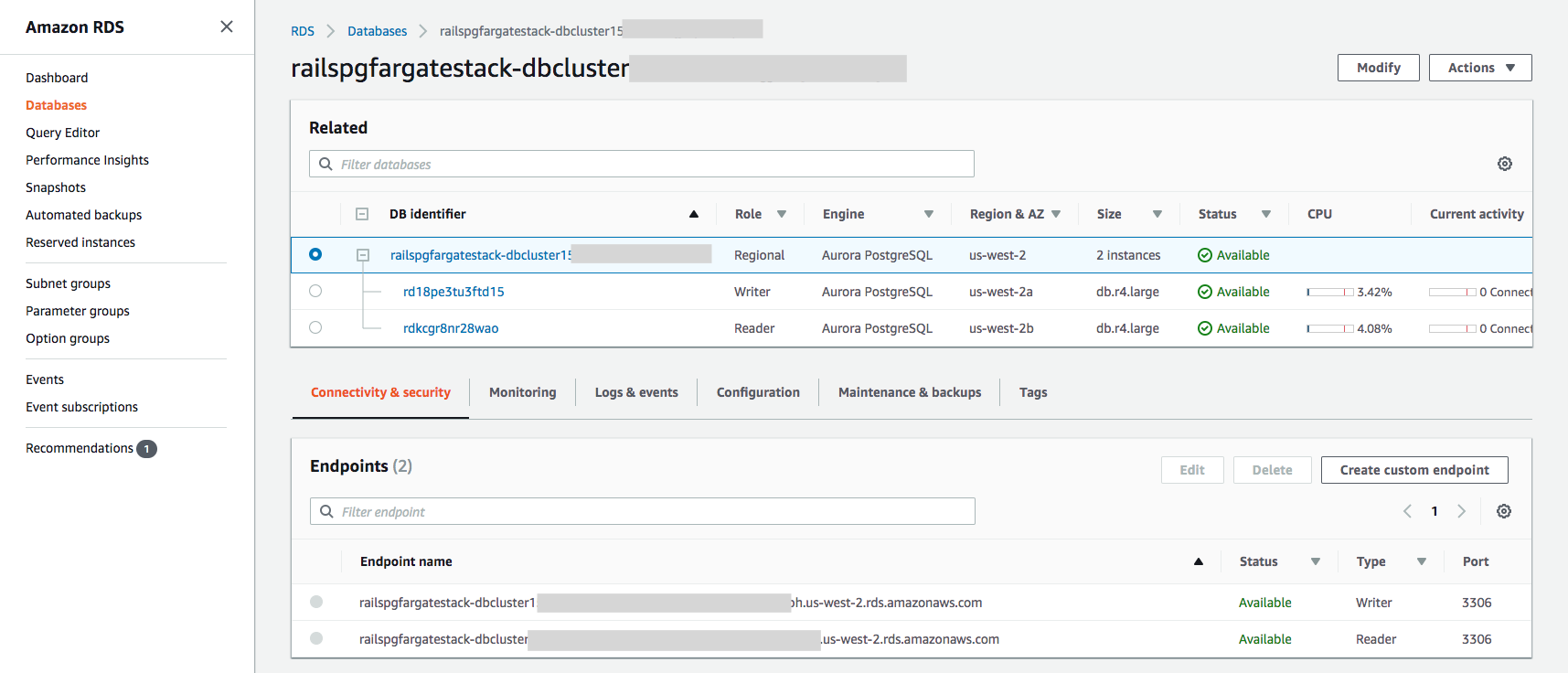Go to next page of endpoints

(1462, 511)
